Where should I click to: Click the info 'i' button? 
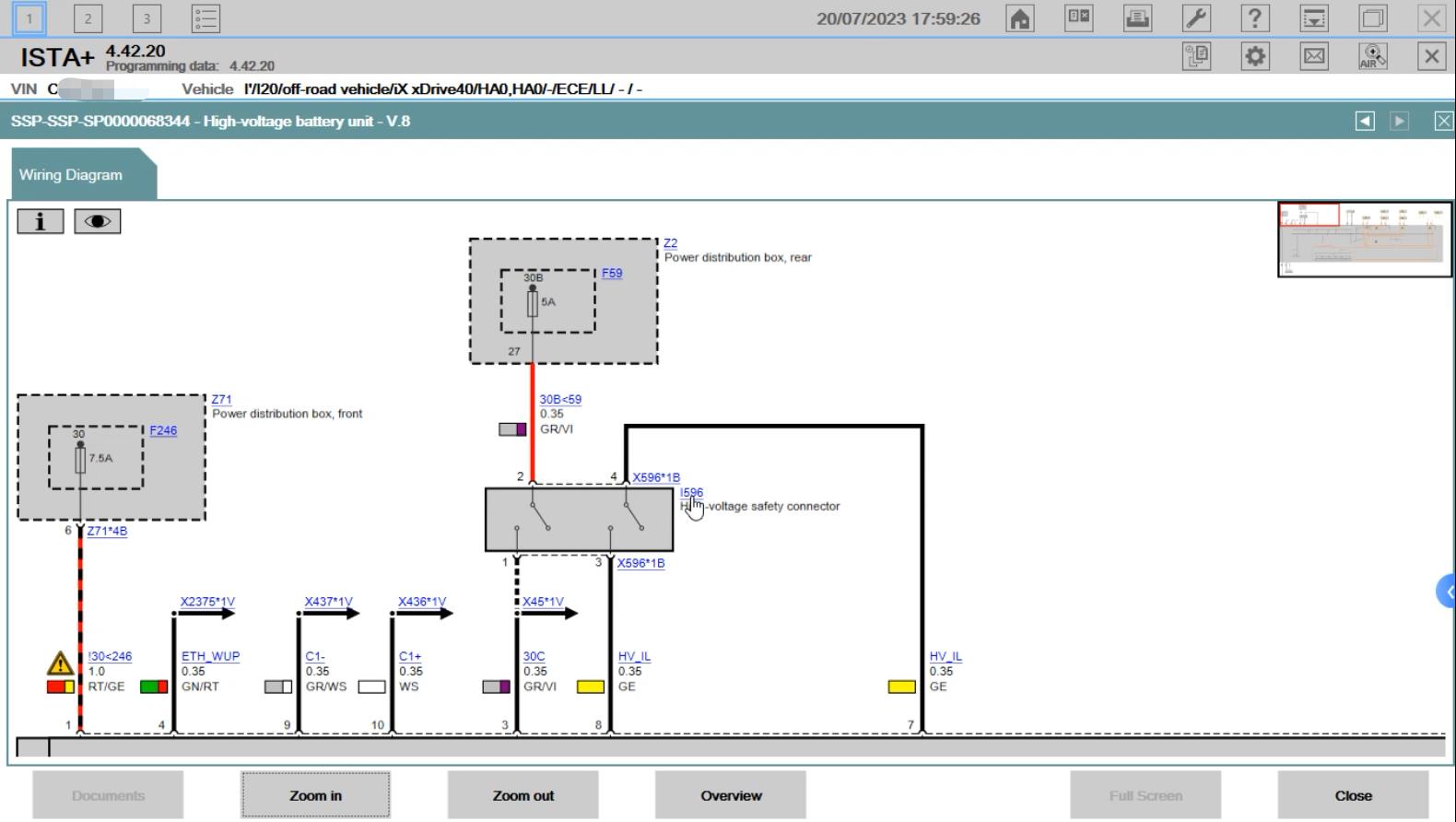(x=40, y=221)
